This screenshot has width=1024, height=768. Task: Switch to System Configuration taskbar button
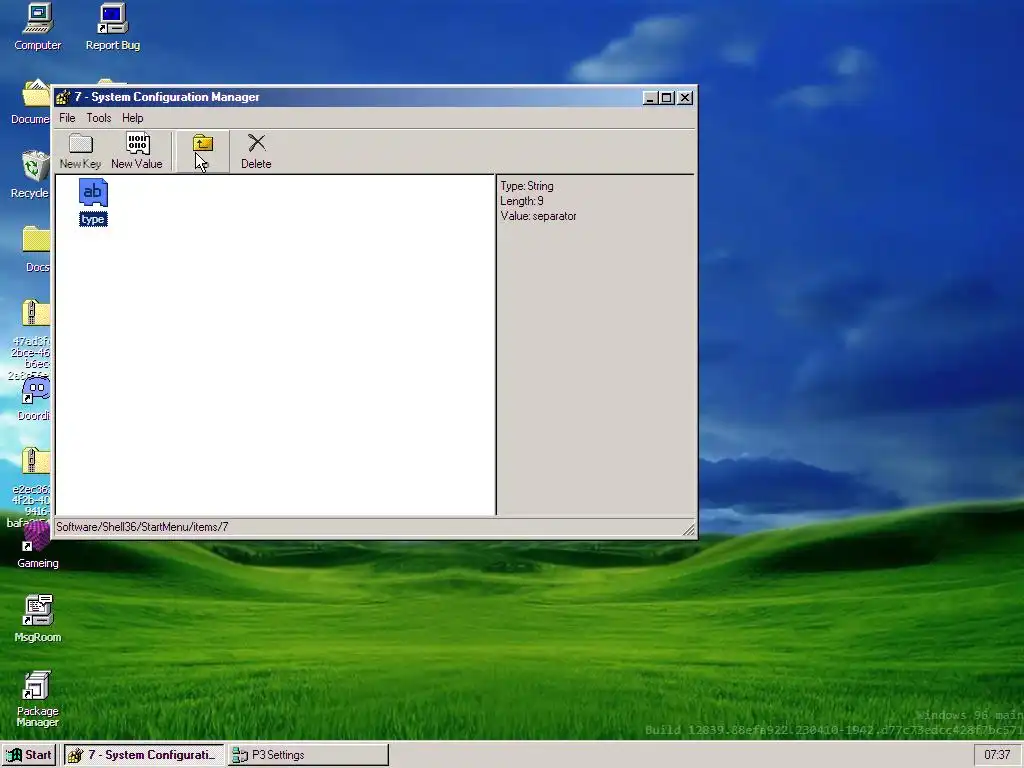(x=144, y=755)
